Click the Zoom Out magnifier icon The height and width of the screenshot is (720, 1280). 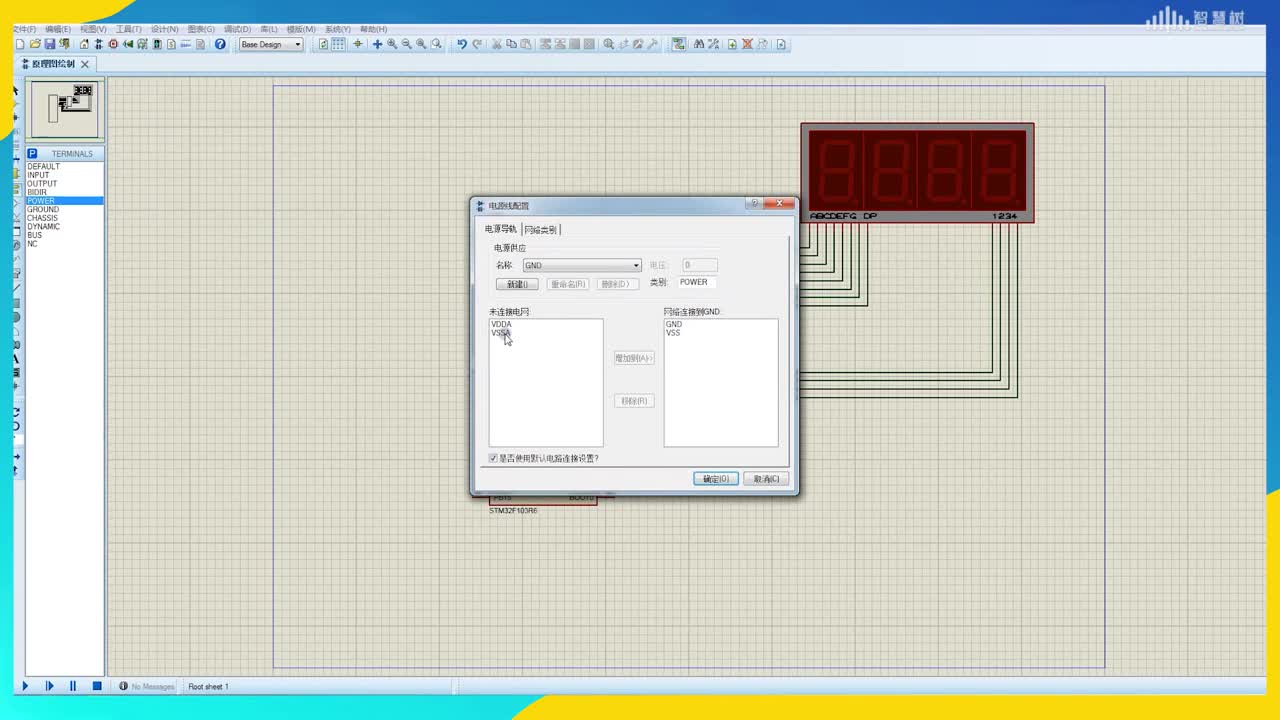(407, 44)
